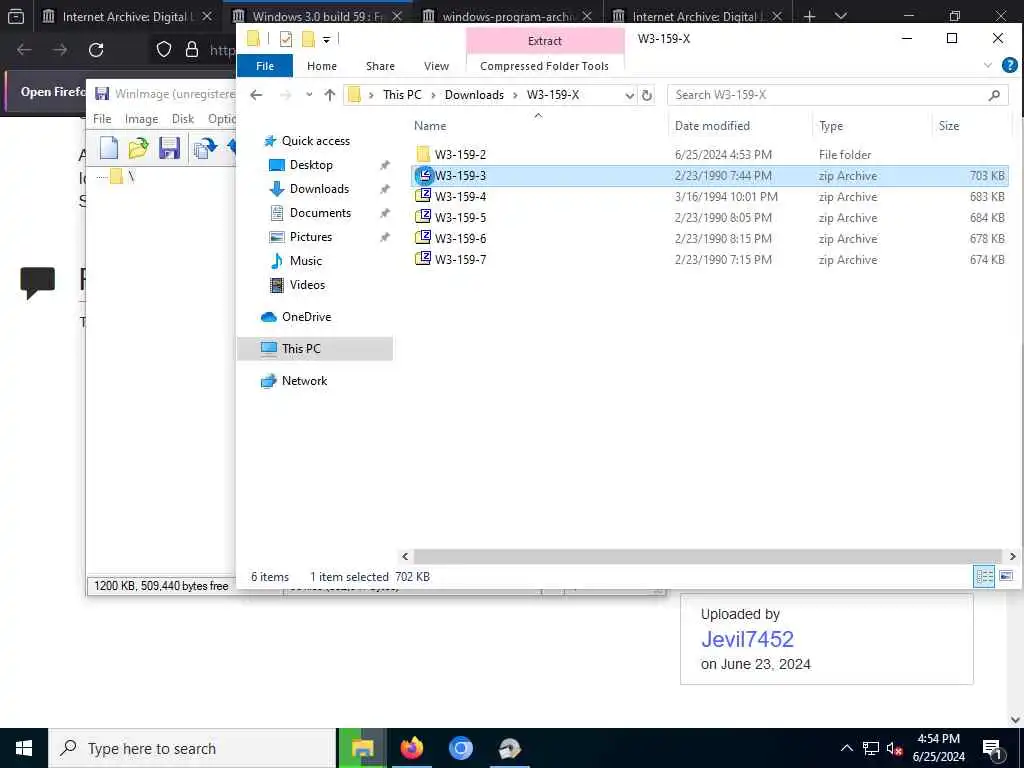Go back in File Explorer
This screenshot has height=768, width=1024.
pos(256,95)
